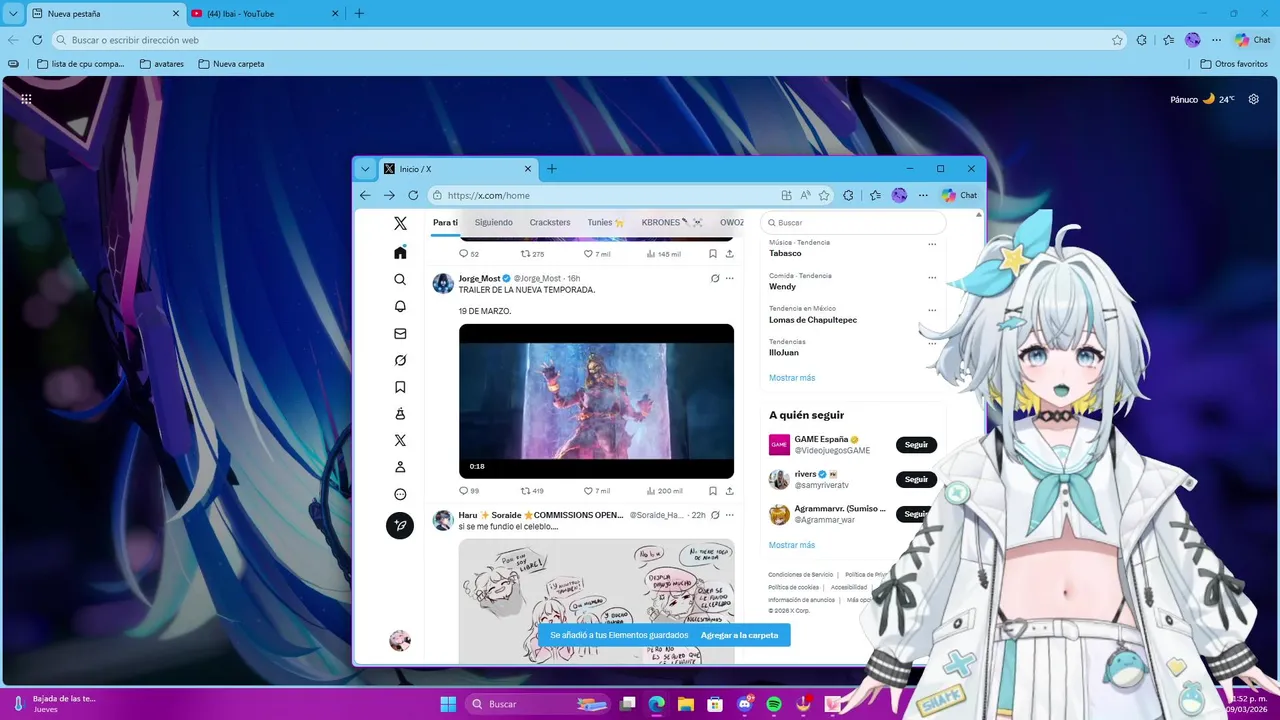
Task: Open new tab plus in X window
Action: [x=552, y=169]
